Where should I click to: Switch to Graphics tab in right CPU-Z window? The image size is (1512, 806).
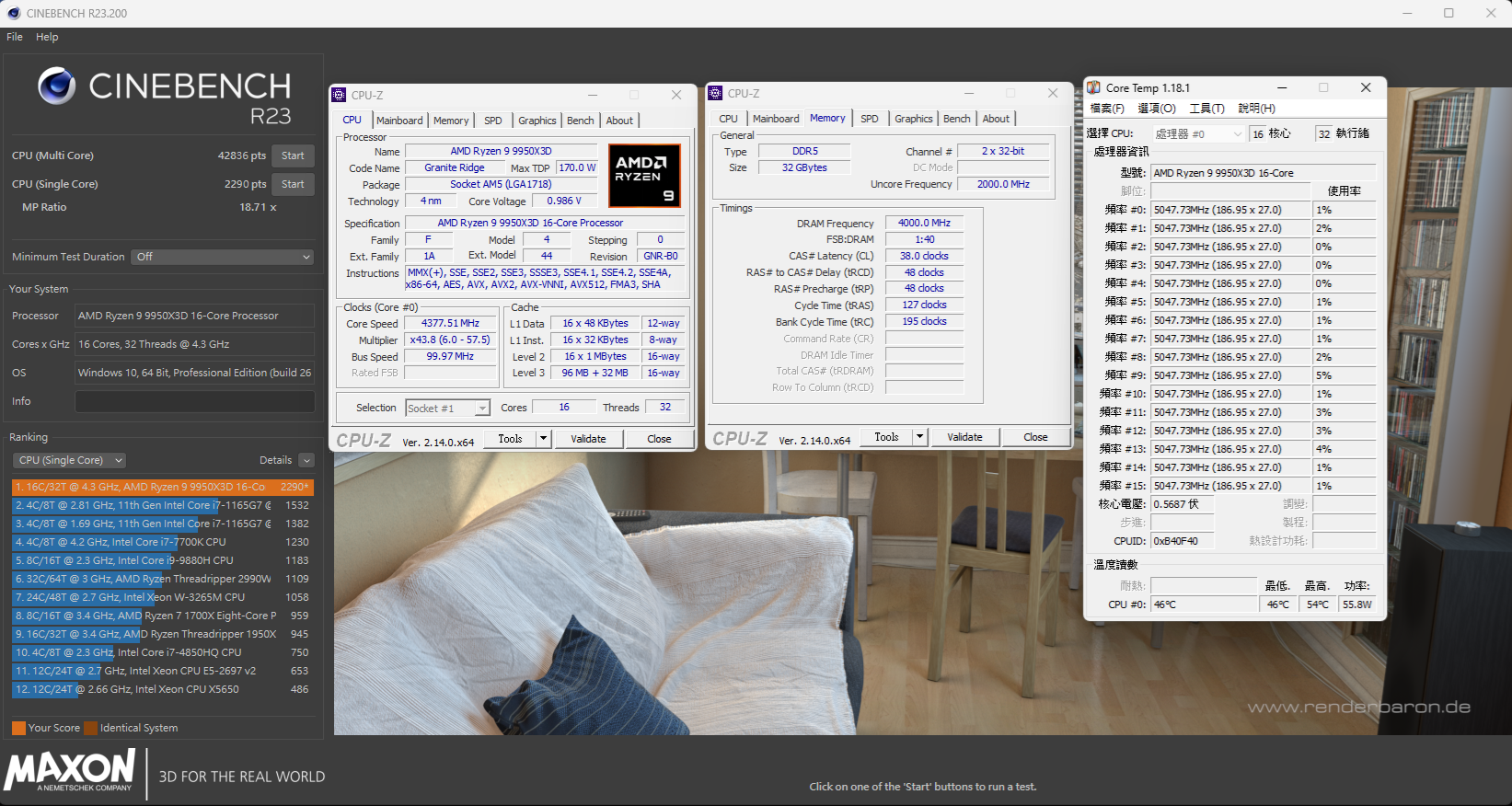(x=913, y=119)
